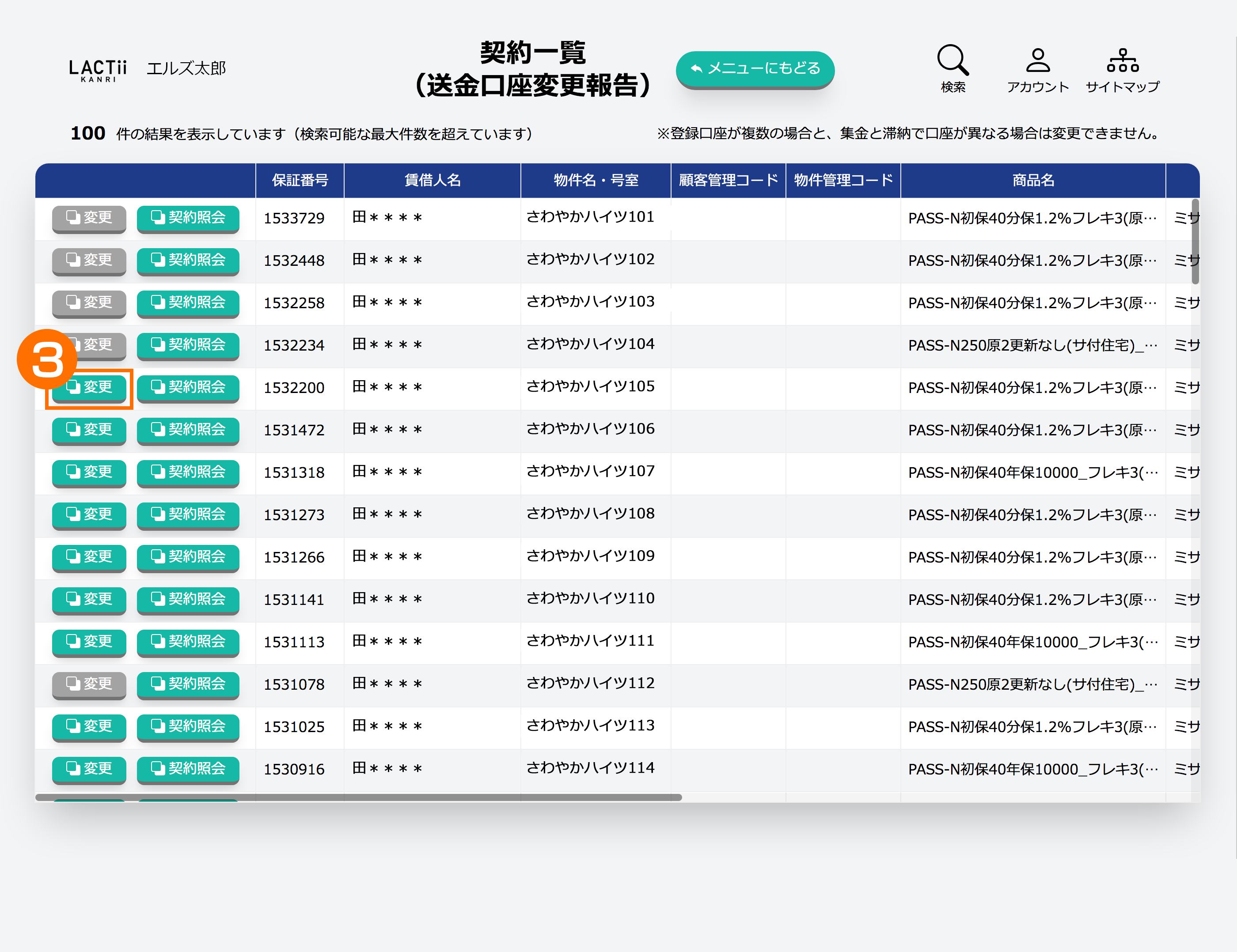Open 契約照会 for contract 1531078
The width and height of the screenshot is (1237, 952).
[x=187, y=684]
